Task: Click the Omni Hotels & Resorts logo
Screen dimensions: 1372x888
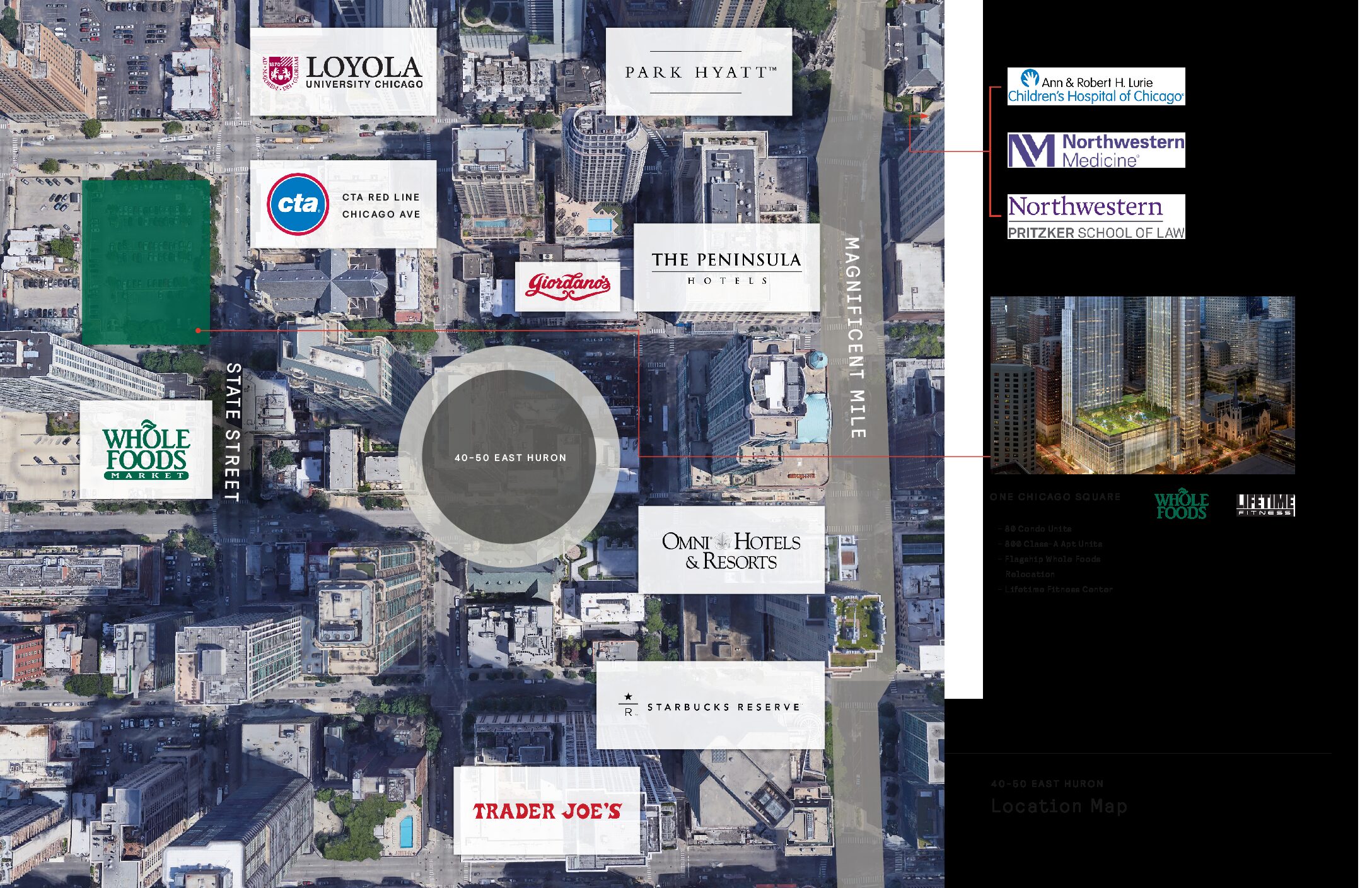Action: click(731, 551)
